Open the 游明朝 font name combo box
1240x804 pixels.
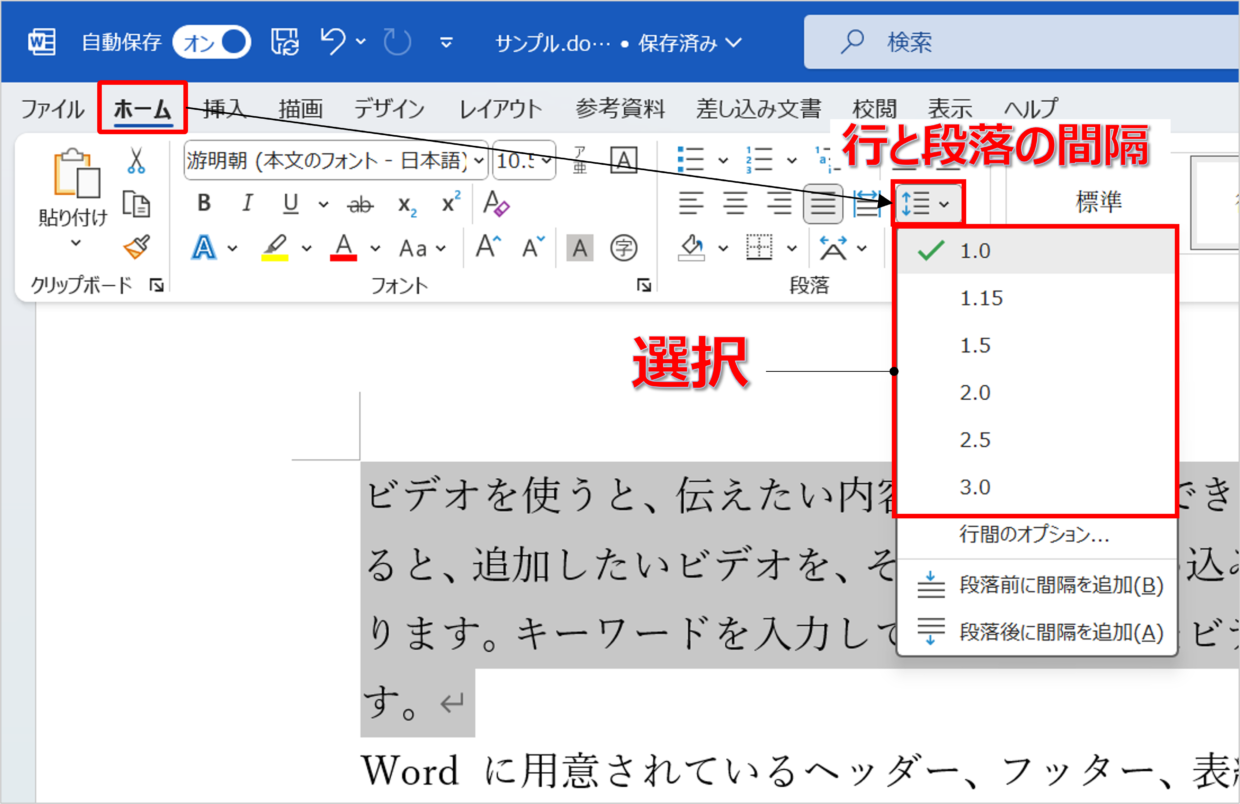pos(336,160)
